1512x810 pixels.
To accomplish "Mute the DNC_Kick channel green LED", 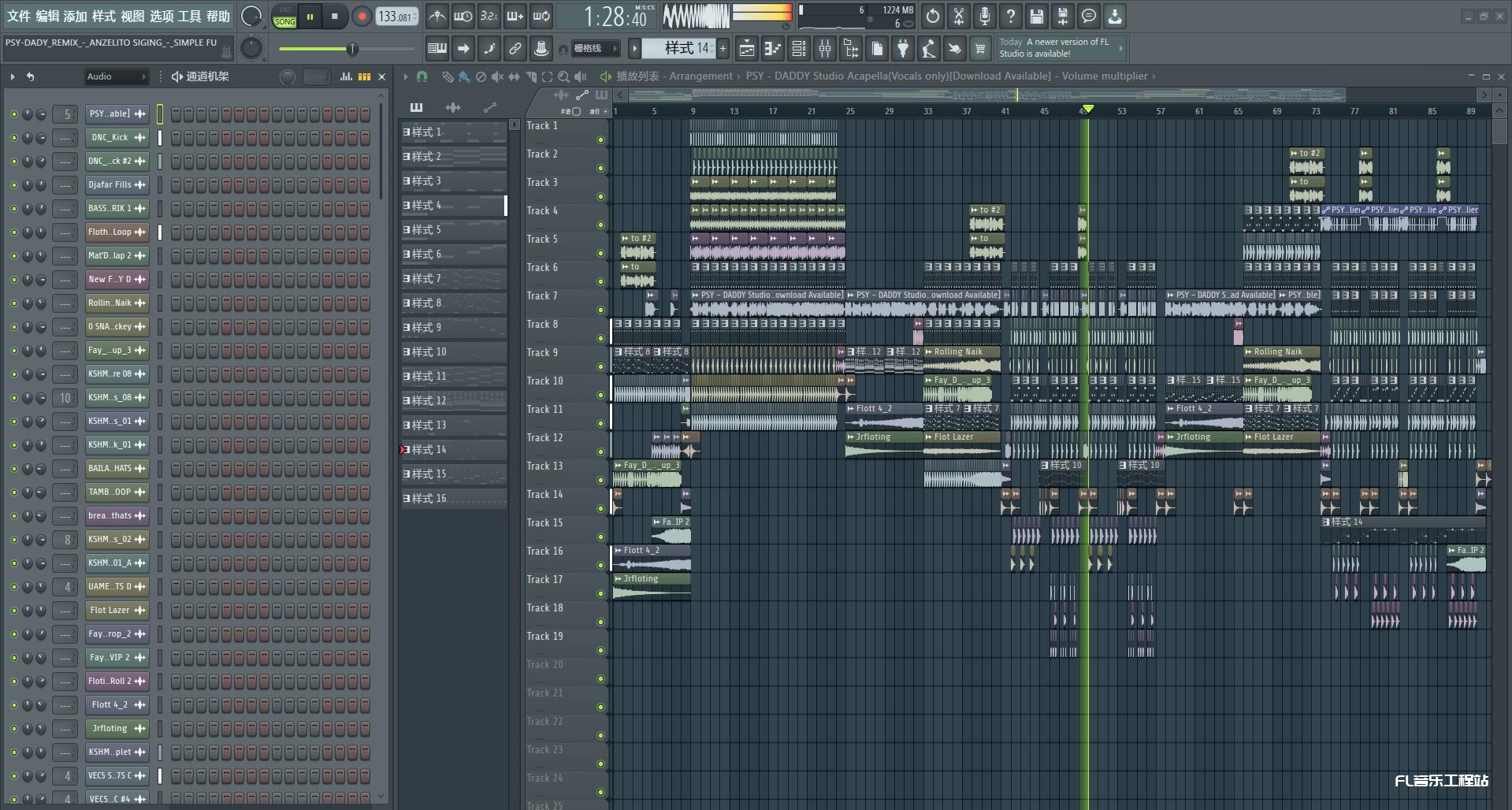I will [x=13, y=138].
